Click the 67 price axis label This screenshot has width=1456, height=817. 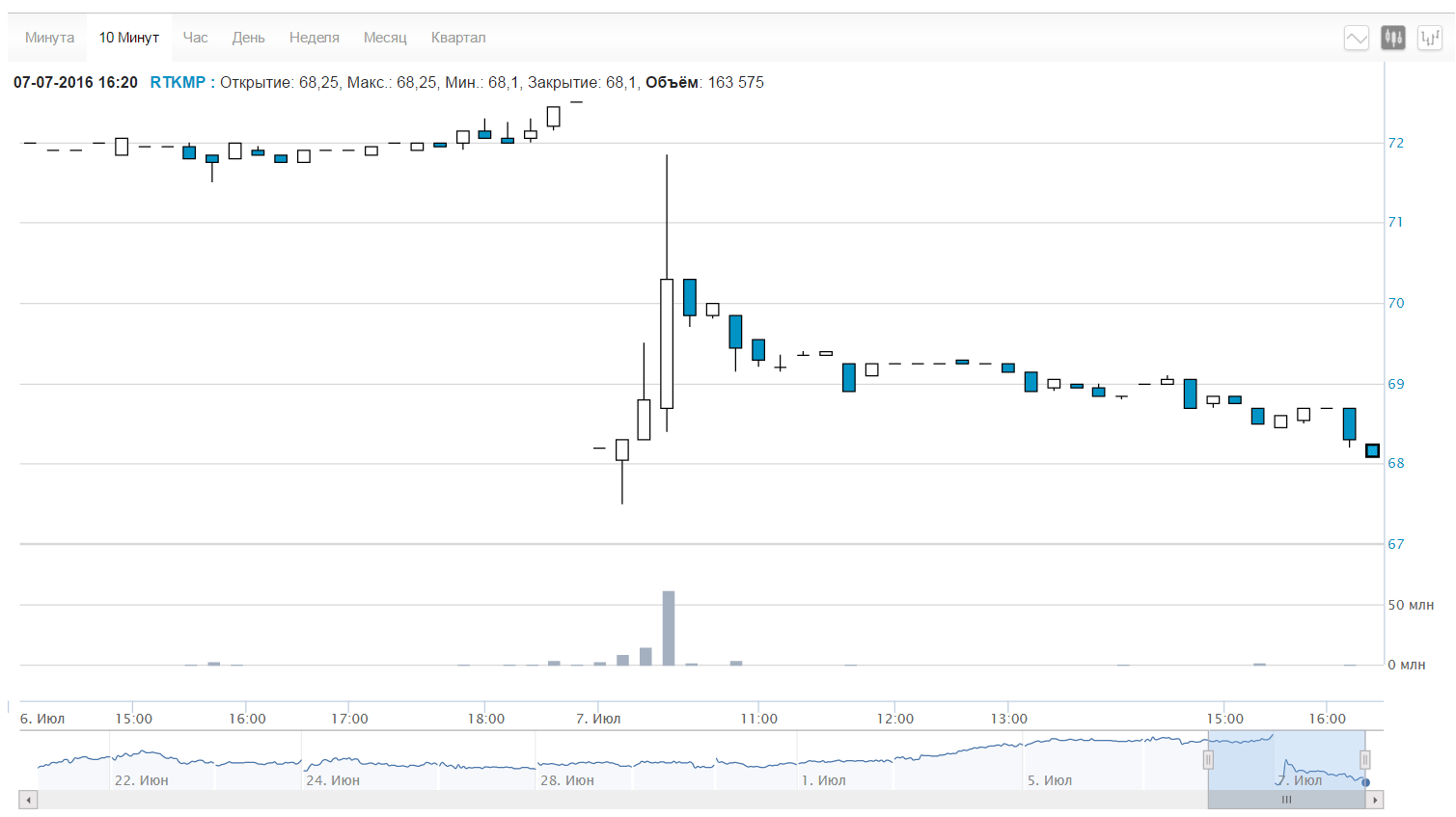coord(1396,544)
